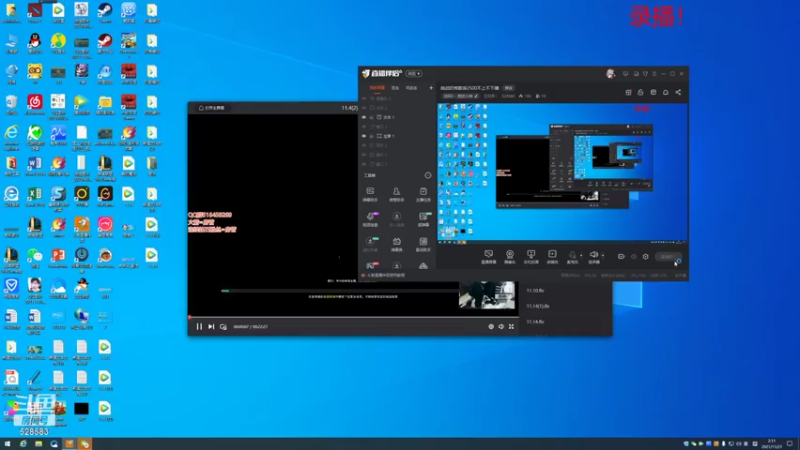Open streaming app settings gear

(645, 257)
